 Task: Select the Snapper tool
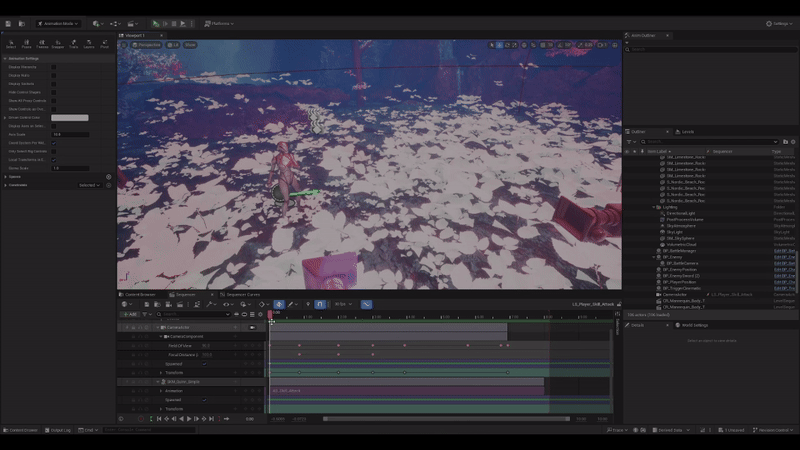pyautogui.click(x=58, y=43)
